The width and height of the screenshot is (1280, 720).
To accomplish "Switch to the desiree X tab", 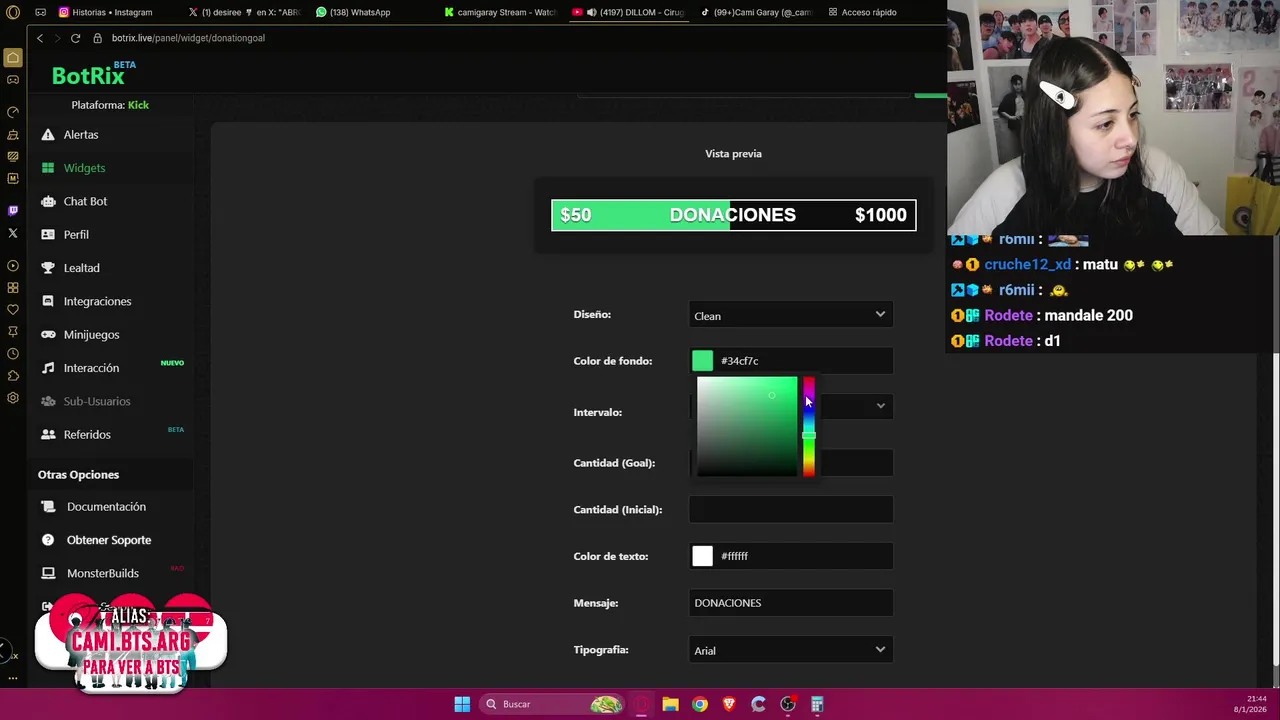I will pos(245,12).
